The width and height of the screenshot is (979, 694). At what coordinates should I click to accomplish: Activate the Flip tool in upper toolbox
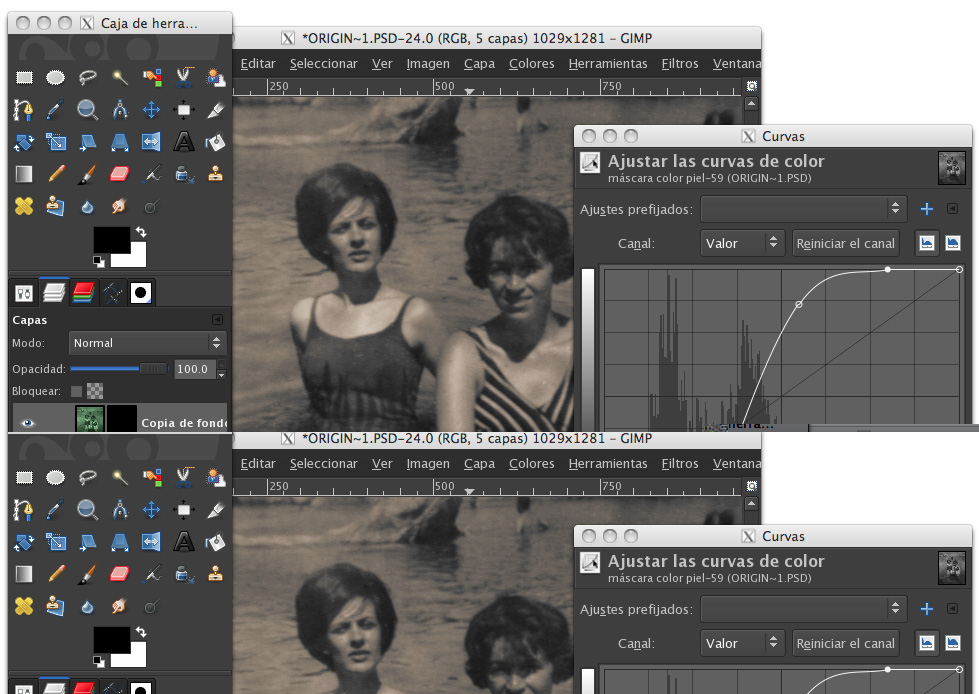point(152,142)
